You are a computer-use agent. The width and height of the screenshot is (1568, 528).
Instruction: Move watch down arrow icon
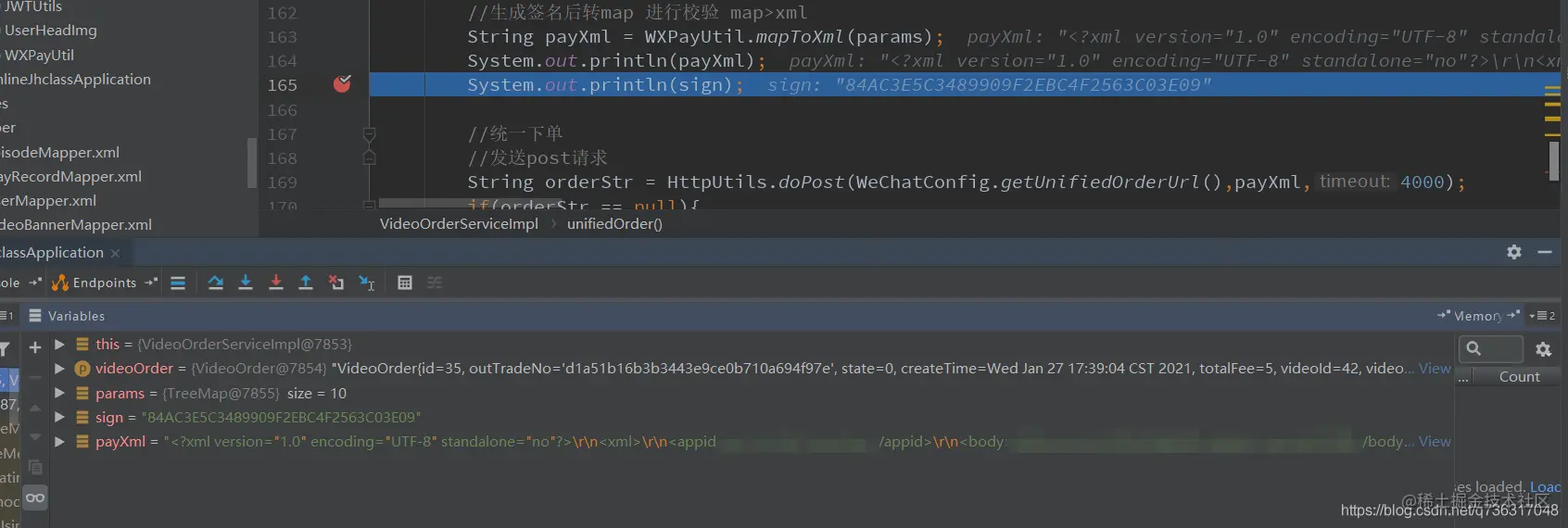(x=35, y=436)
